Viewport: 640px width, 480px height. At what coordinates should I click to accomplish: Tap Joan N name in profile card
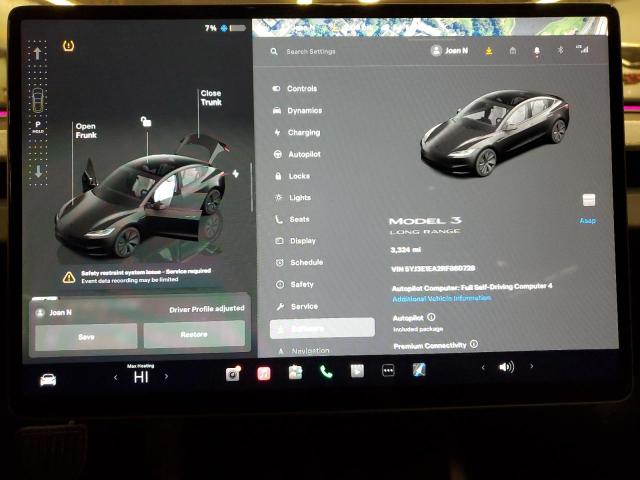pos(60,313)
